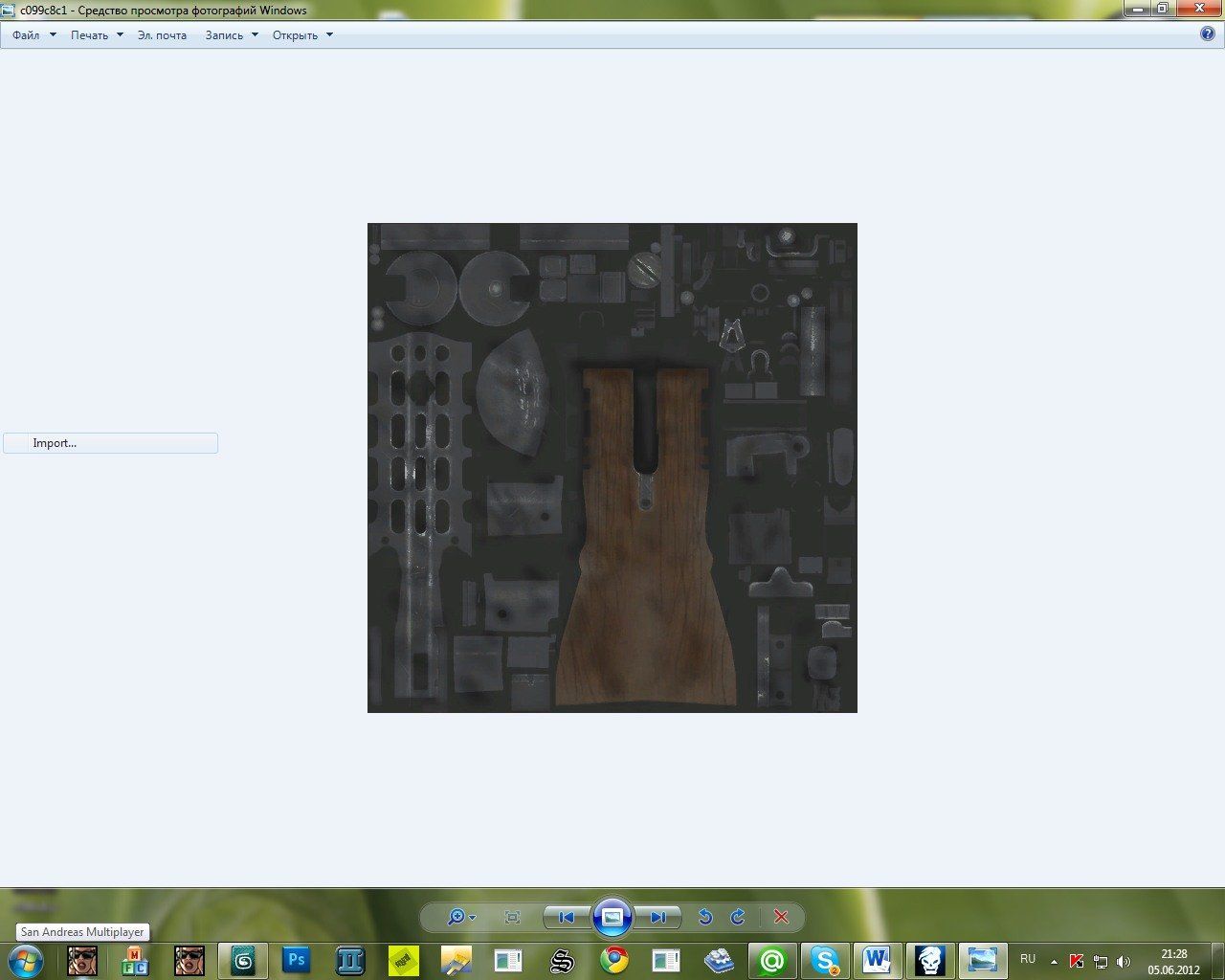Restore the window size button

[x=1162, y=9]
